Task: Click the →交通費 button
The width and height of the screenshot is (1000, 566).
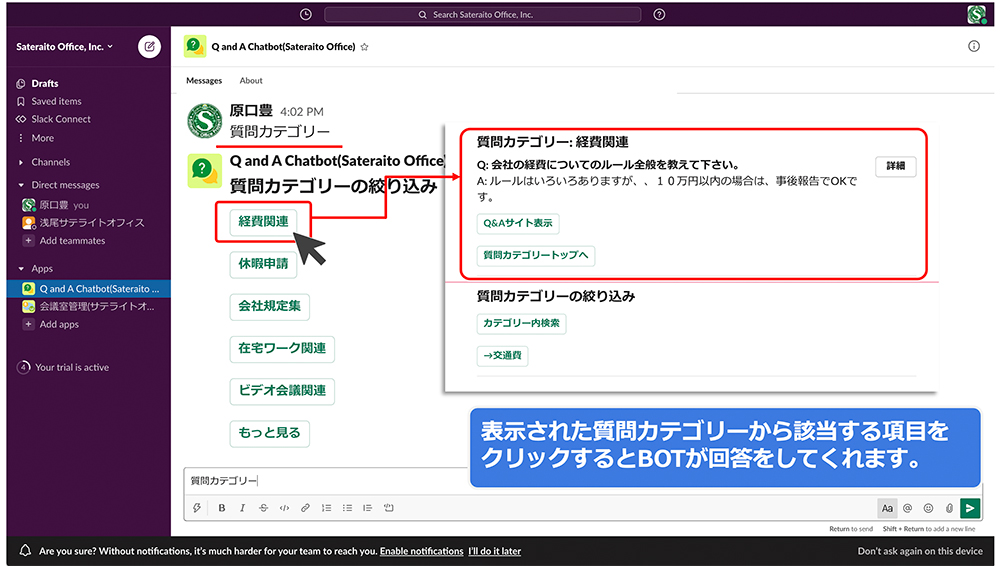Action: click(503, 355)
